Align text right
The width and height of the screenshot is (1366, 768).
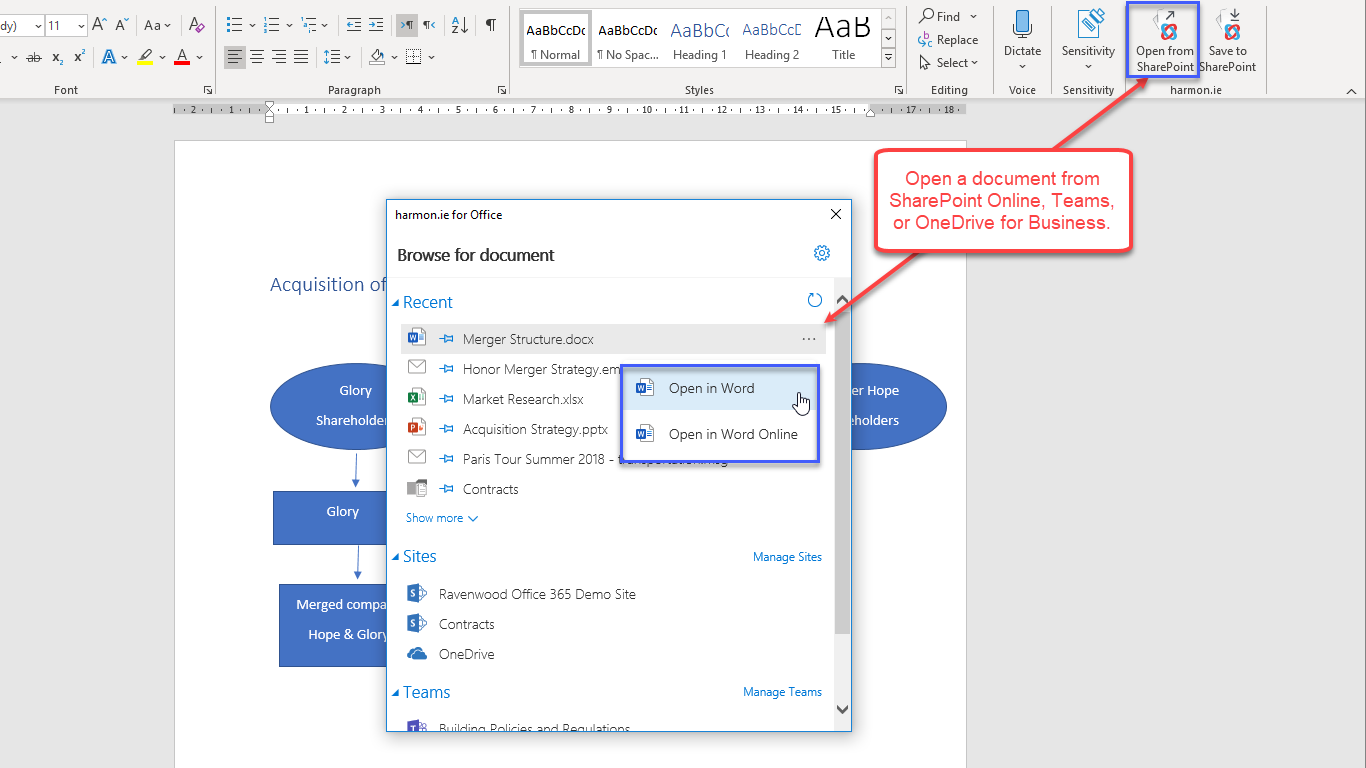tap(278, 58)
